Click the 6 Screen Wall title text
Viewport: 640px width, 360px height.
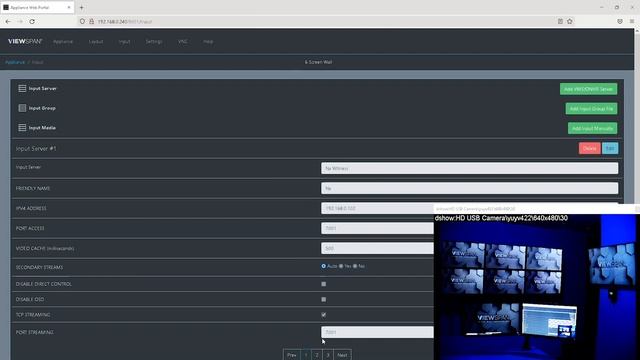[318, 62]
